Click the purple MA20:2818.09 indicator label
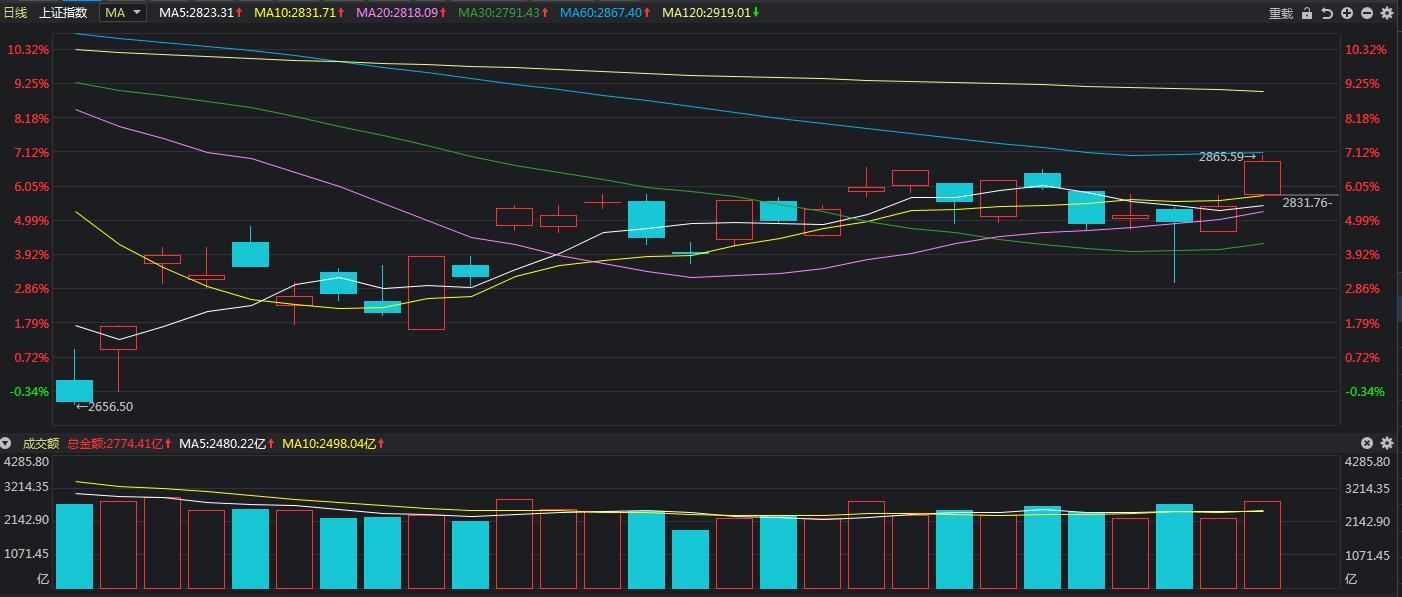1402x597 pixels. coord(401,13)
